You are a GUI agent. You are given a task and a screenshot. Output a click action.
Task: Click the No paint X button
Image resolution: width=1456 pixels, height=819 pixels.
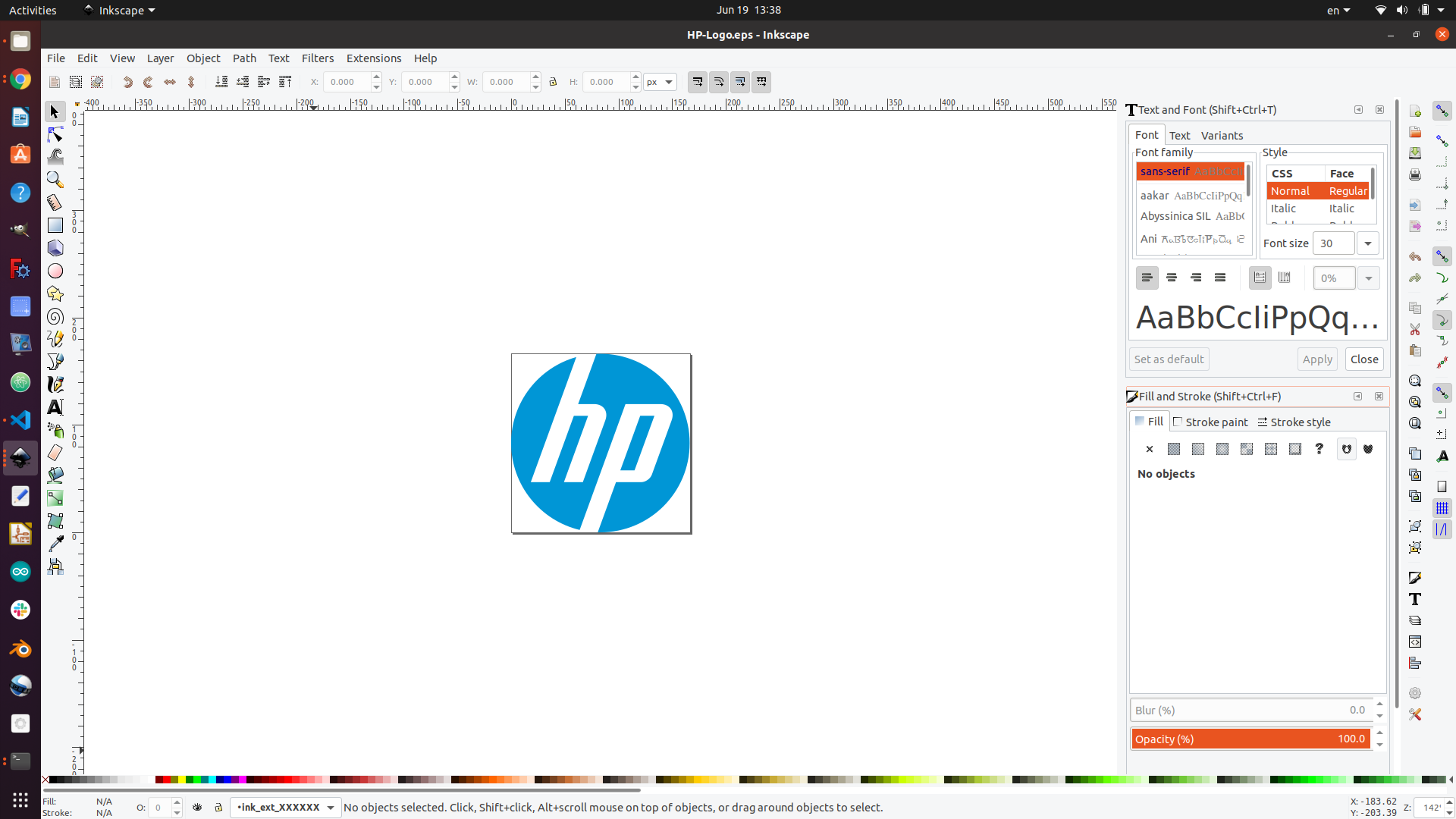[x=1150, y=449]
